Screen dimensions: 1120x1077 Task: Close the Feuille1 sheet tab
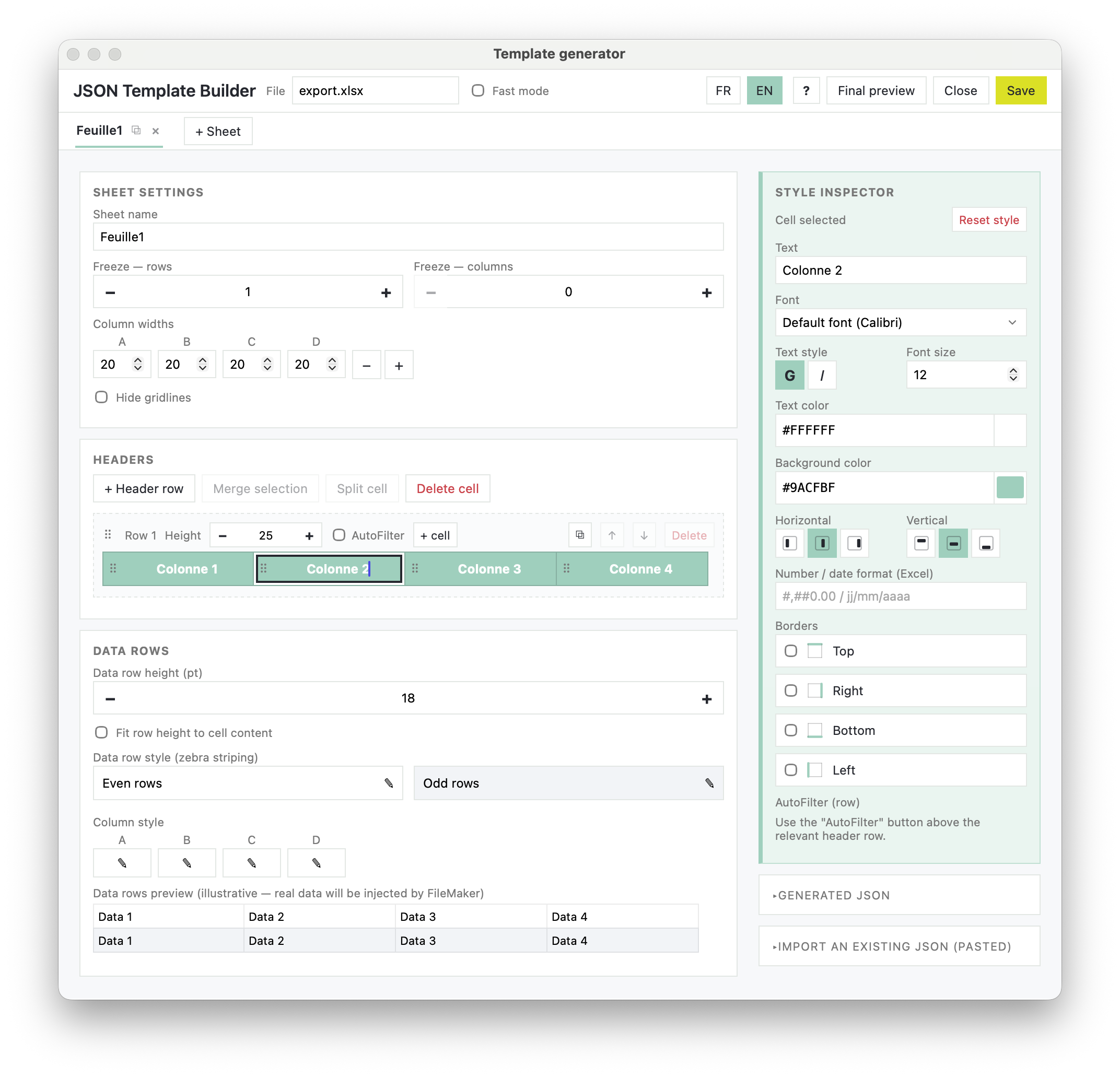(156, 131)
